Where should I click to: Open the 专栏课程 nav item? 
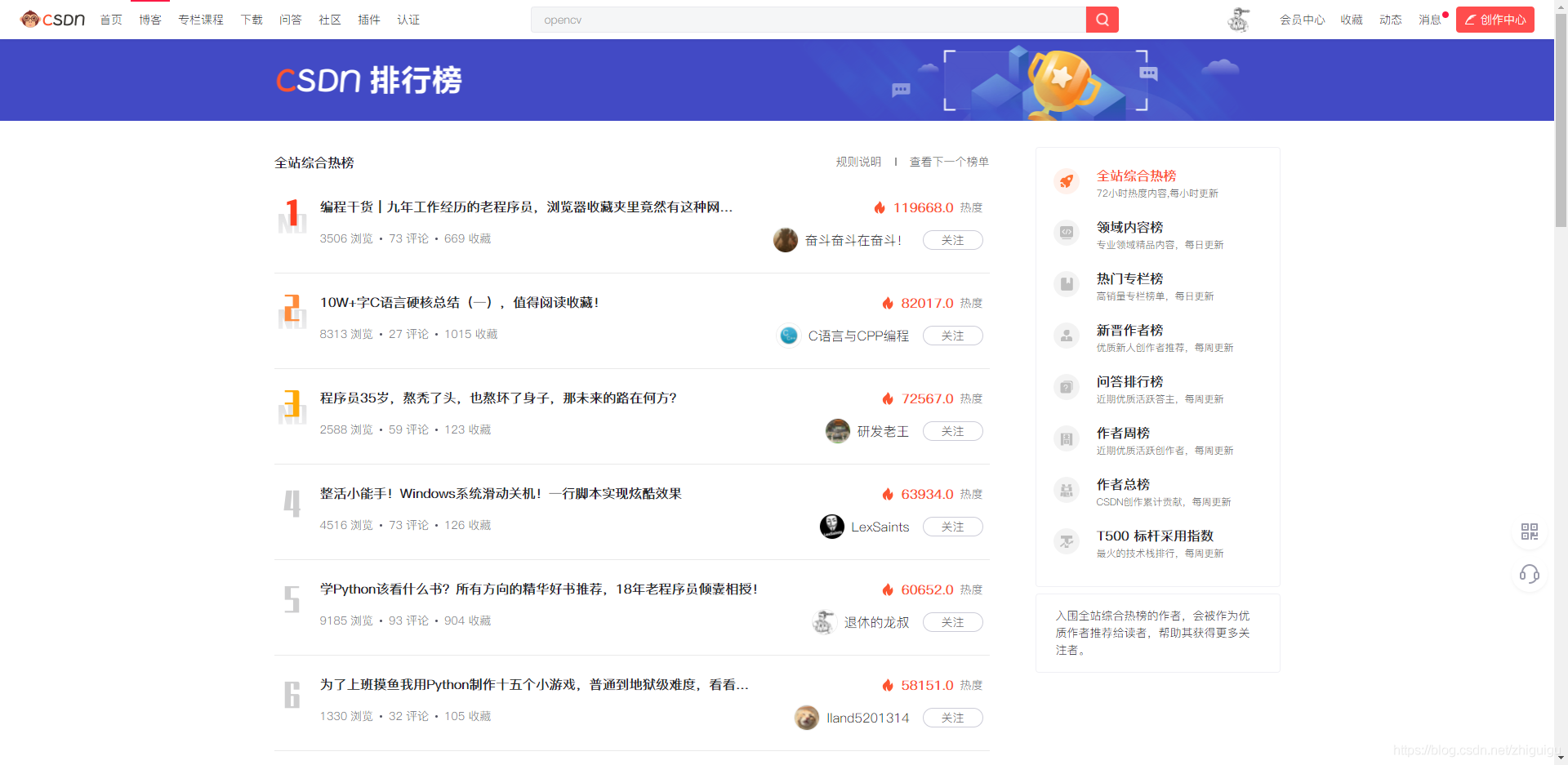click(x=201, y=20)
